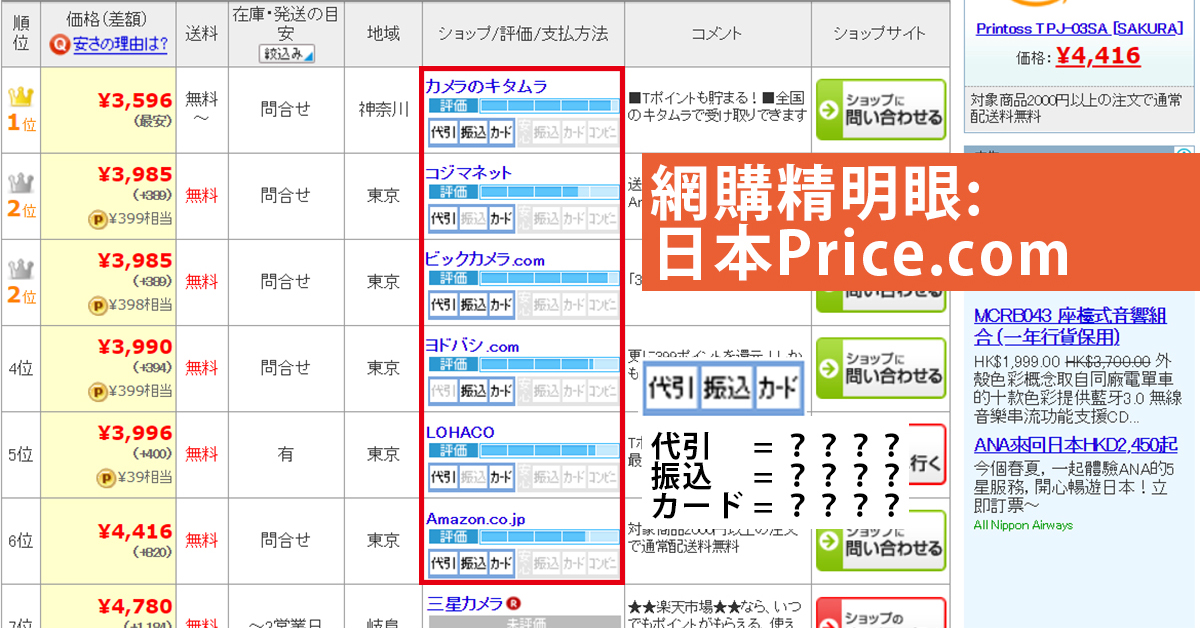Click the P point icon next to ¥39相当

point(105,478)
